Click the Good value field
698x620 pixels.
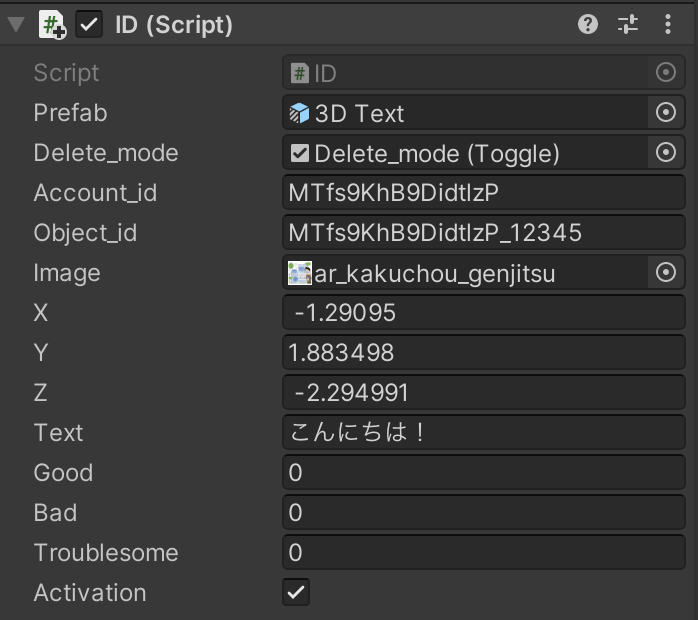click(484, 473)
